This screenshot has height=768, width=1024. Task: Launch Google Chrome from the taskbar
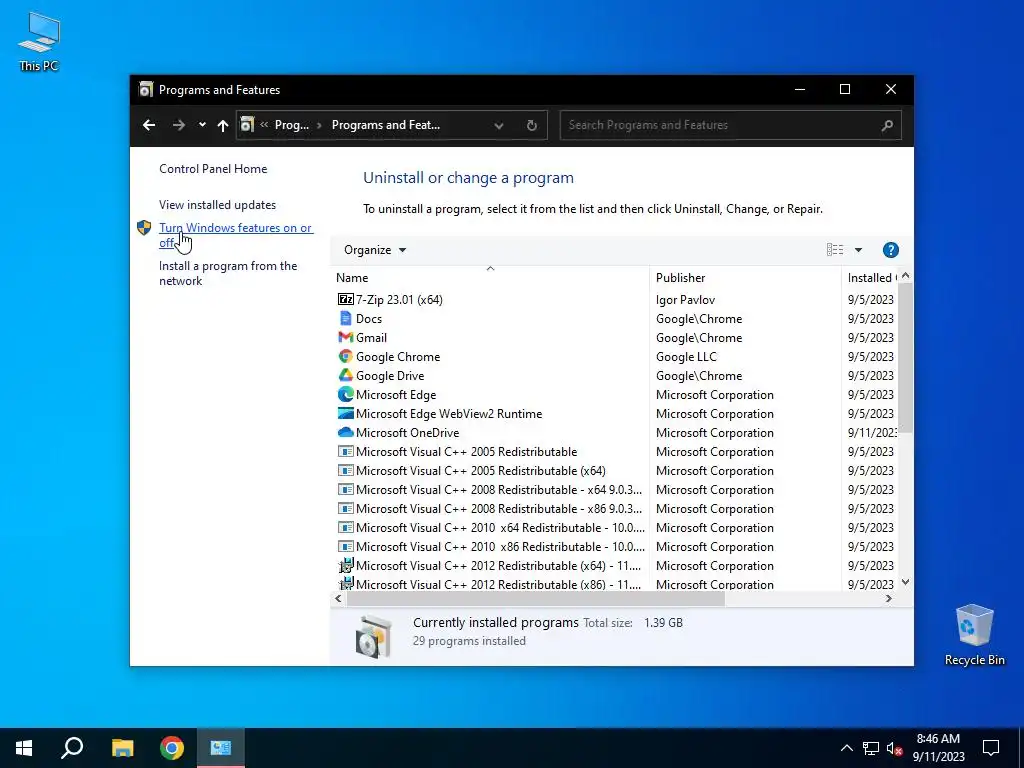172,748
